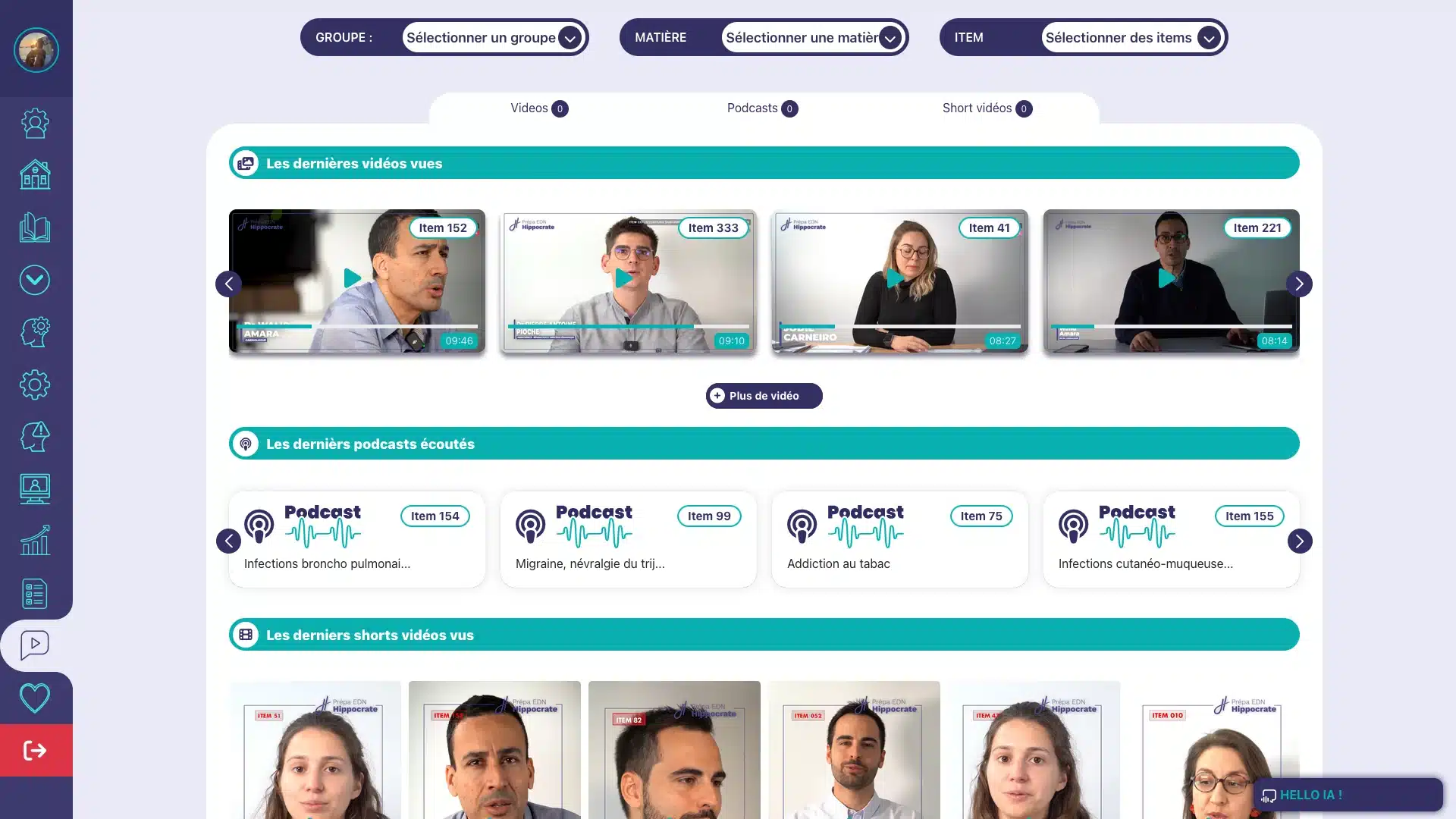The height and width of the screenshot is (819, 1456).
Task: Open the computer monitor sidebar icon
Action: pos(35,489)
